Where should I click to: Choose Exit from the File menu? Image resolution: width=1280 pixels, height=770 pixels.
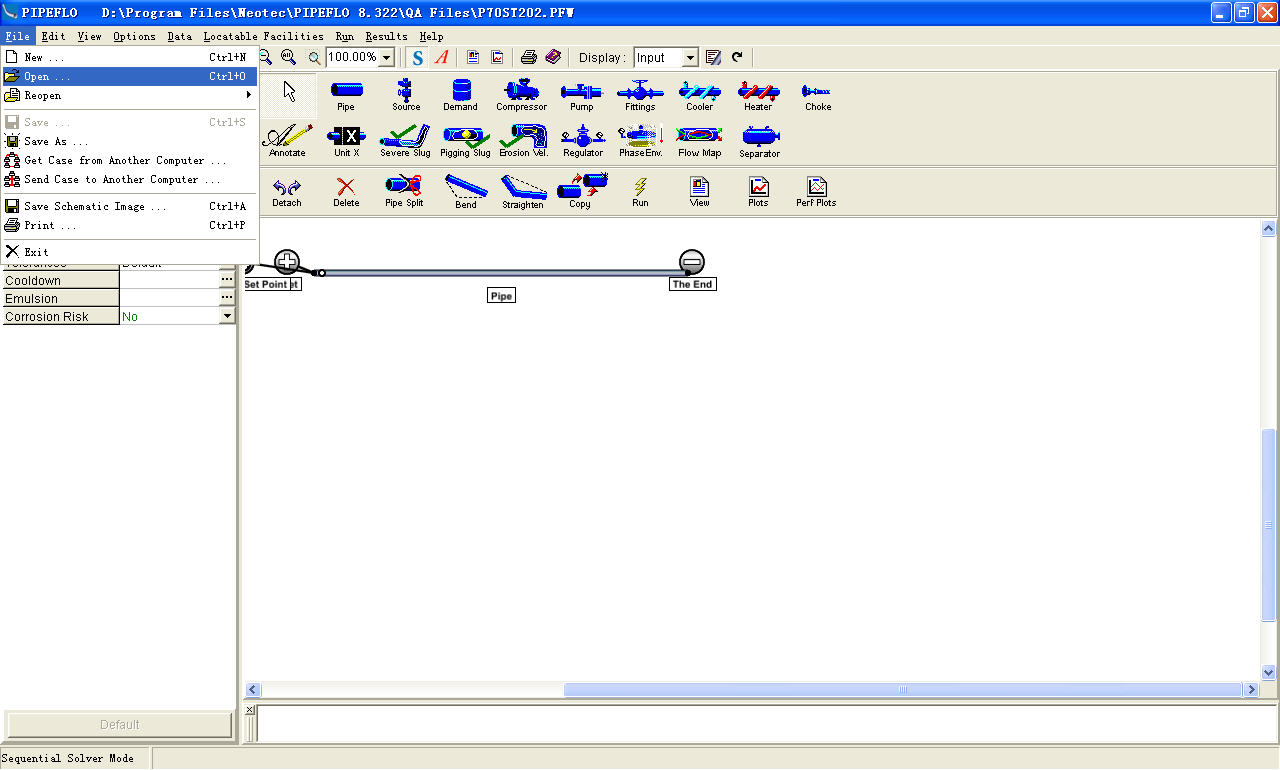pyautogui.click(x=129, y=252)
